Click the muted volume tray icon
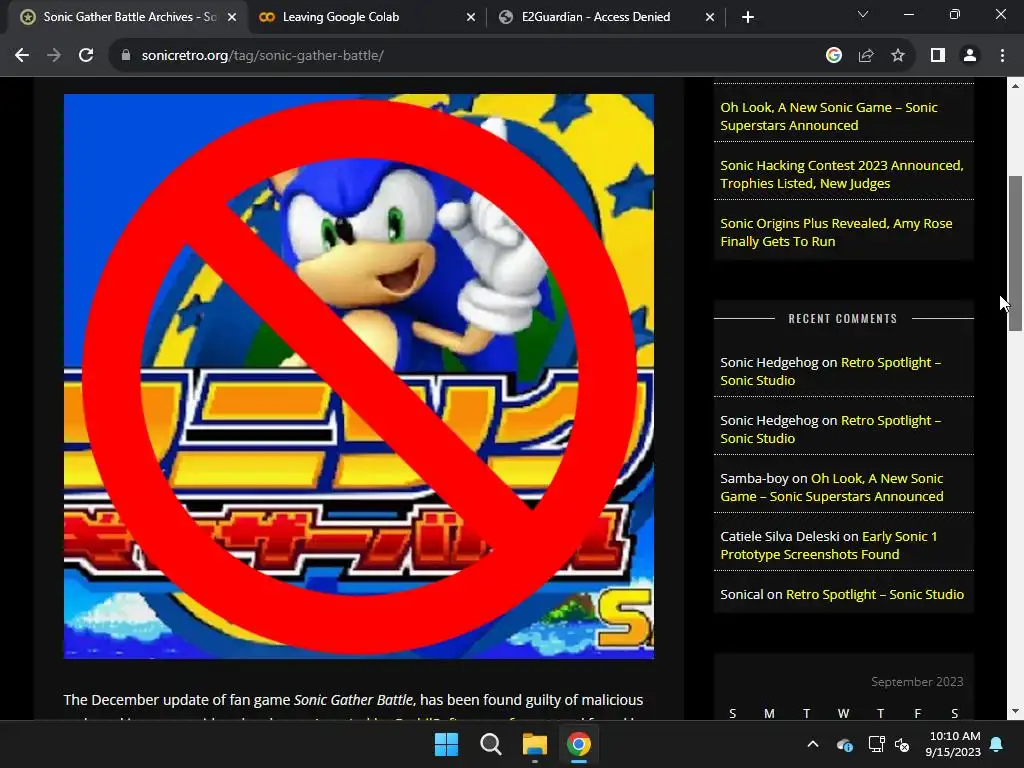Screen dimensions: 1024x768 point(902,744)
